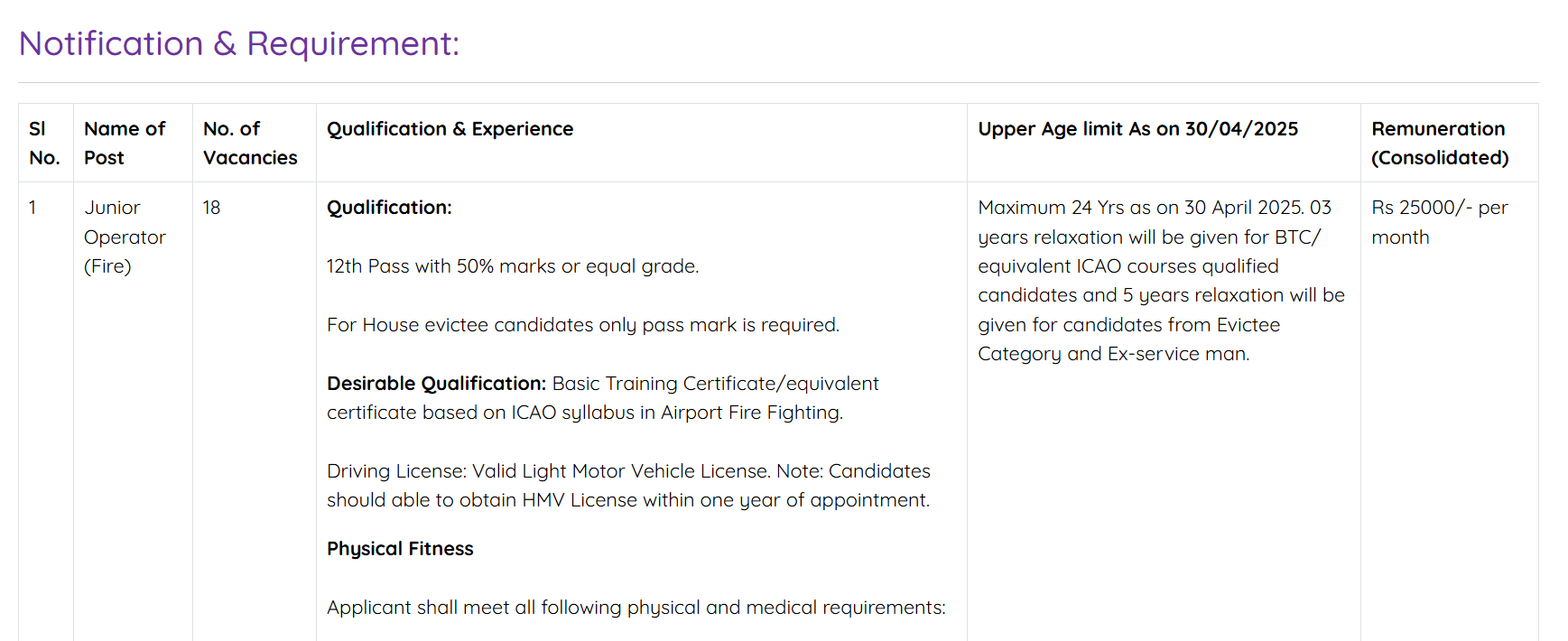
Task: Select the bold Qualification: label
Action: click(389, 208)
